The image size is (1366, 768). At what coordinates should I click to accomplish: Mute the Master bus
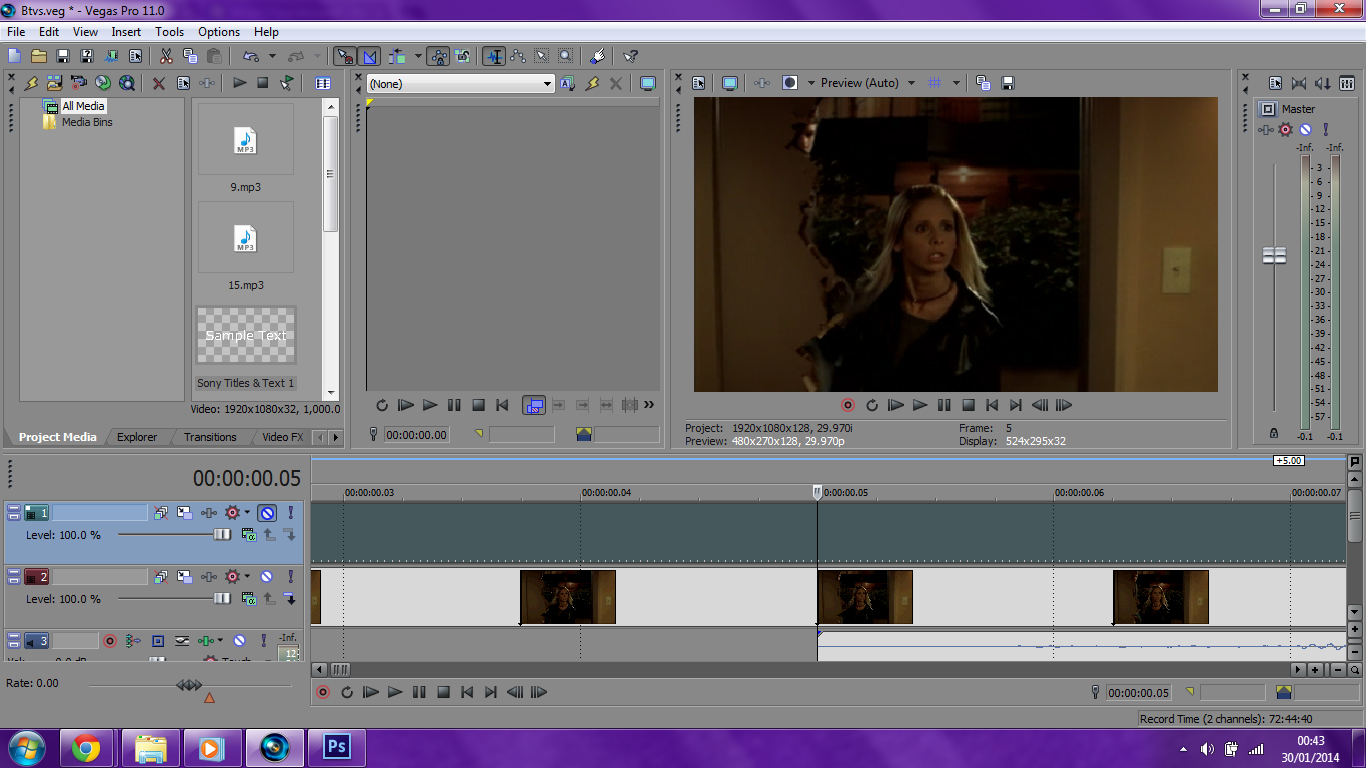[x=1305, y=130]
